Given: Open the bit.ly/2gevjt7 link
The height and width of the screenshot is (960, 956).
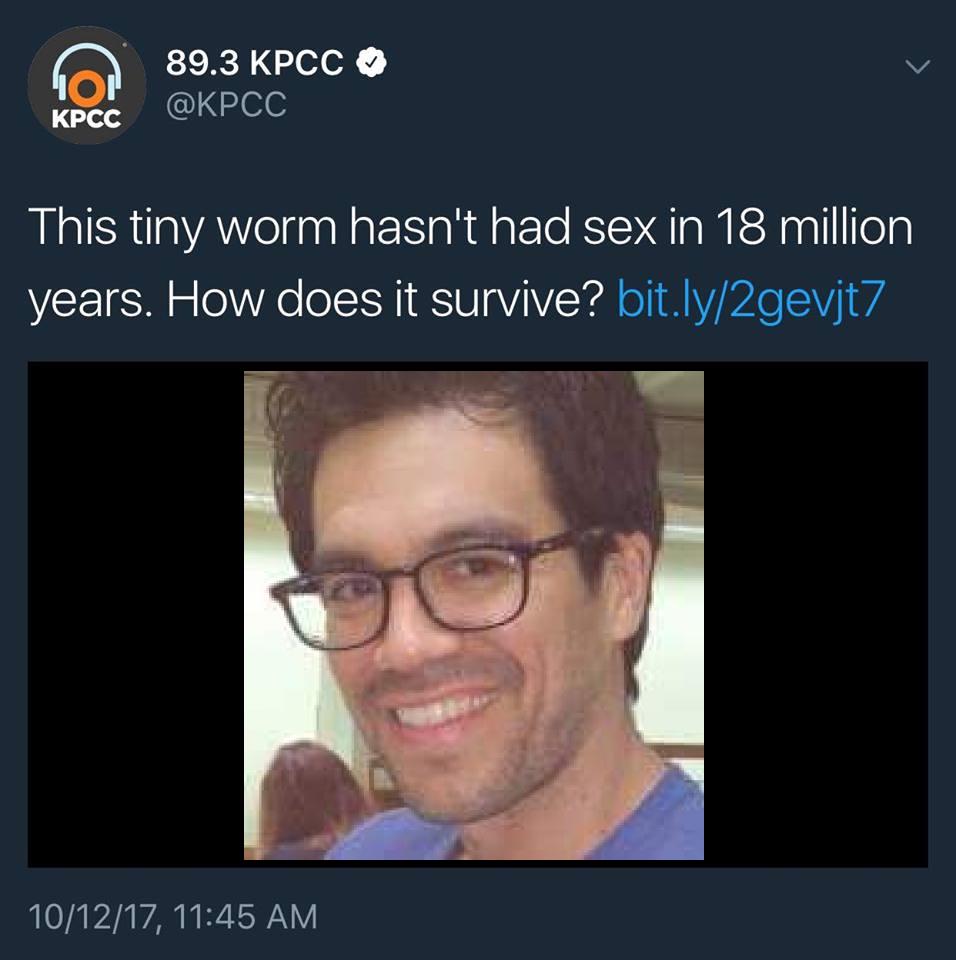Looking at the screenshot, I should click(751, 300).
